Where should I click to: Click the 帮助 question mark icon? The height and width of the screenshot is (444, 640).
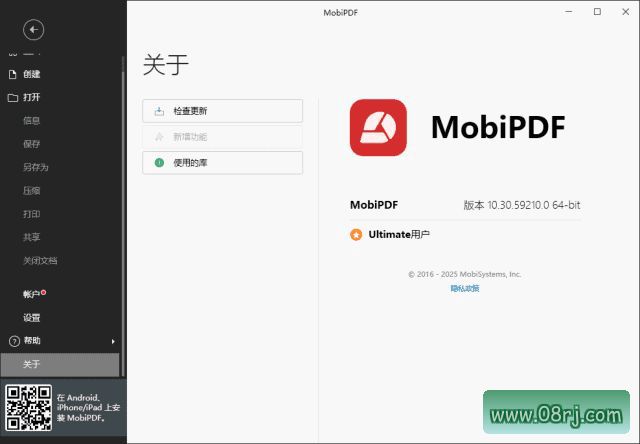point(13,341)
